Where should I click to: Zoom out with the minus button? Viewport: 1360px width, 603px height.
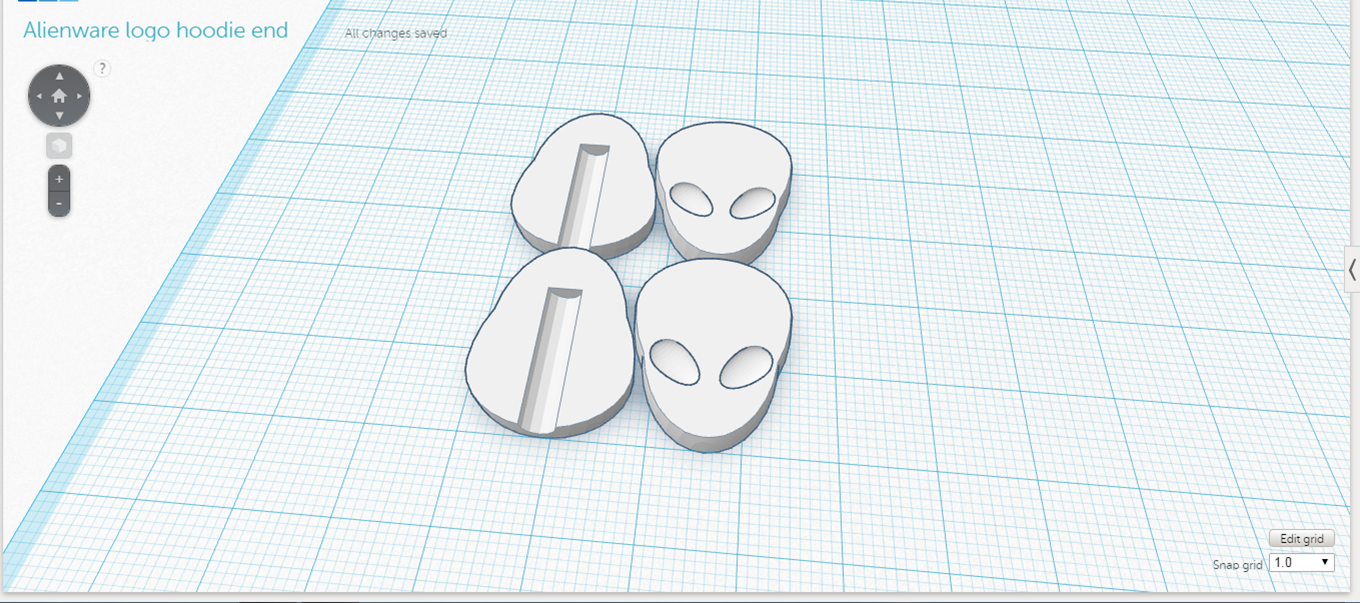tap(59, 204)
